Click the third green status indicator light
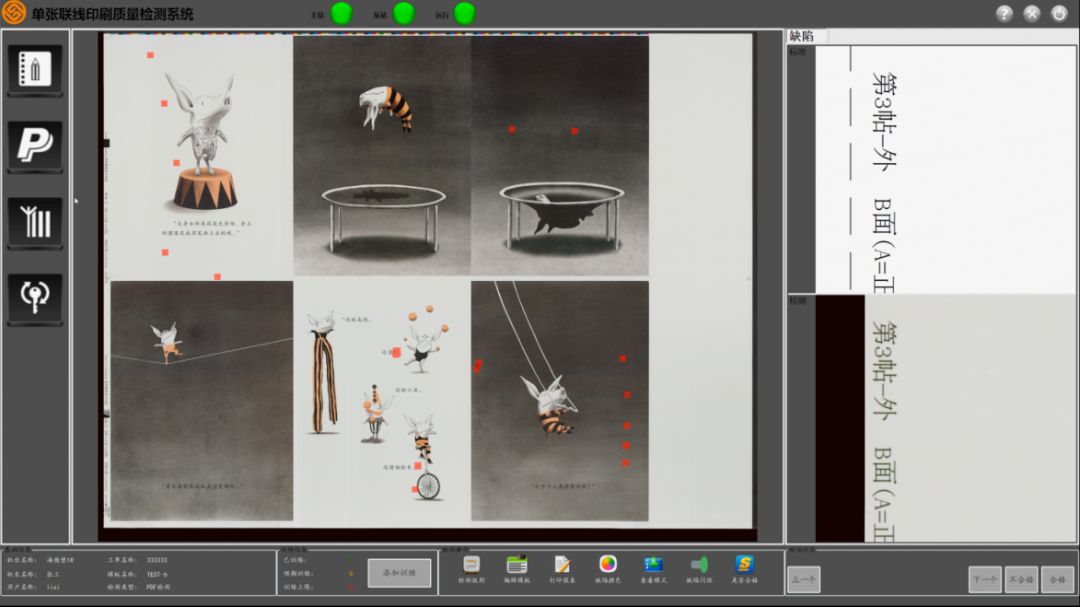 pos(465,13)
